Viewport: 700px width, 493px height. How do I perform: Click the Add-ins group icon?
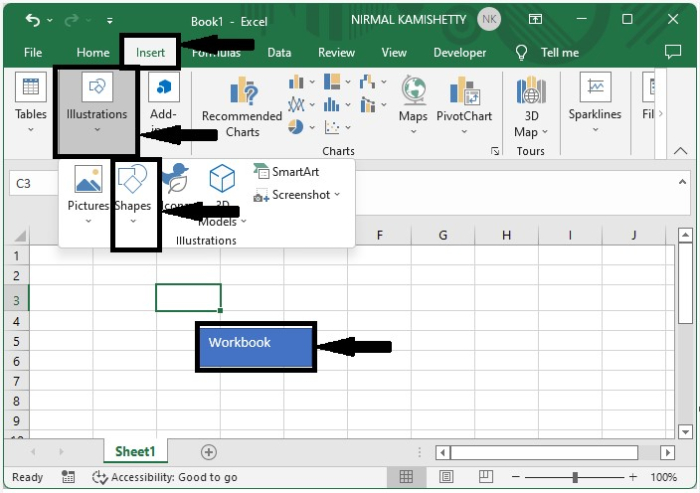[164, 87]
